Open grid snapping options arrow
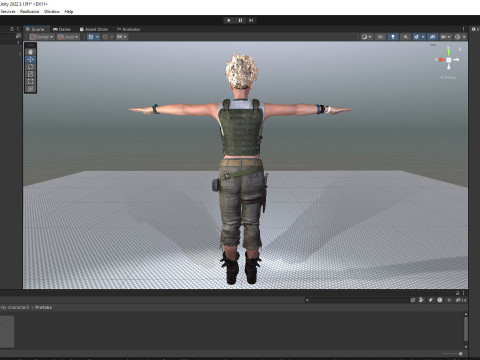The width and height of the screenshot is (480, 360). pos(112,37)
